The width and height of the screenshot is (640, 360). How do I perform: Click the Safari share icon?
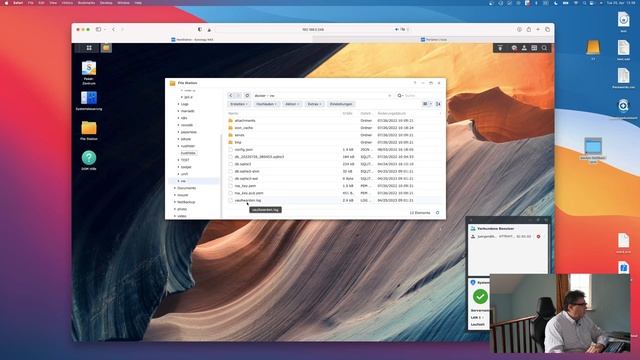tap(529, 29)
